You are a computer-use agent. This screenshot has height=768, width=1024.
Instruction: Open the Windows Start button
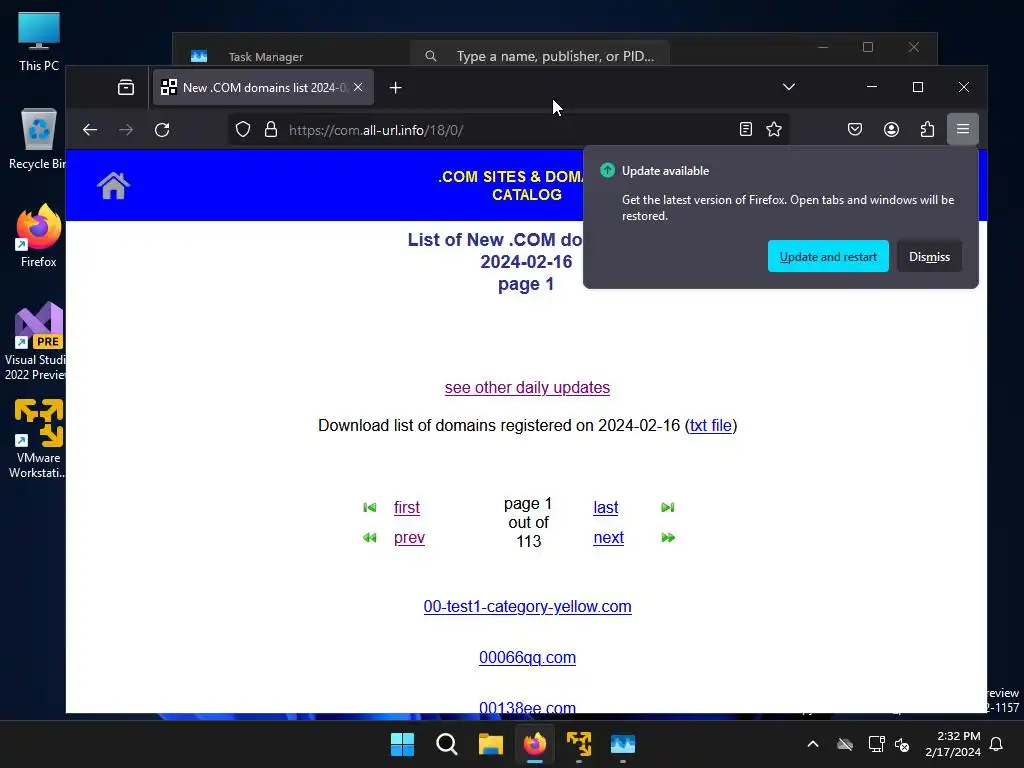click(x=402, y=744)
